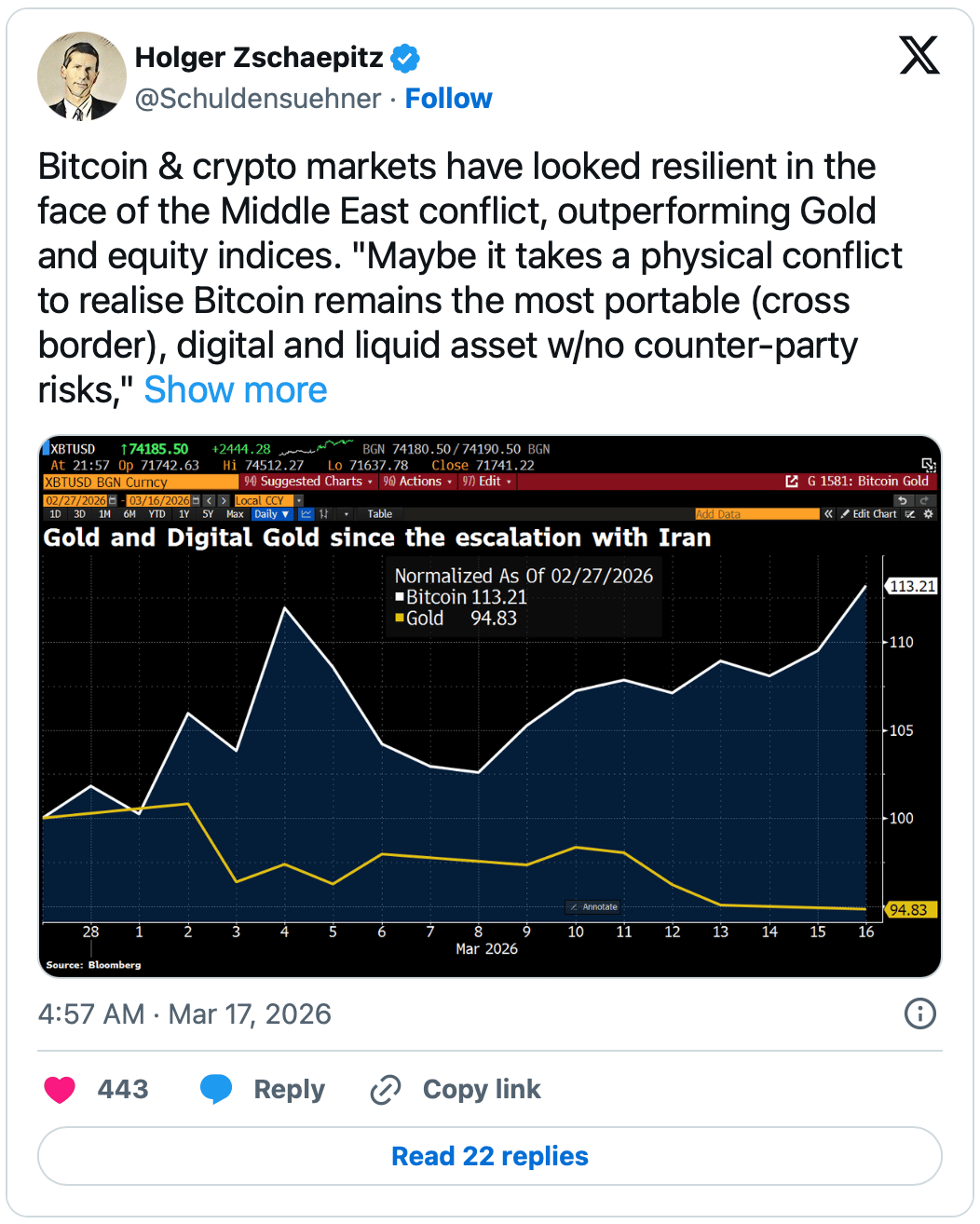Viewport: 980px width, 1224px height.
Task: Click the pop-out icon beside G 1581
Action: tap(792, 482)
